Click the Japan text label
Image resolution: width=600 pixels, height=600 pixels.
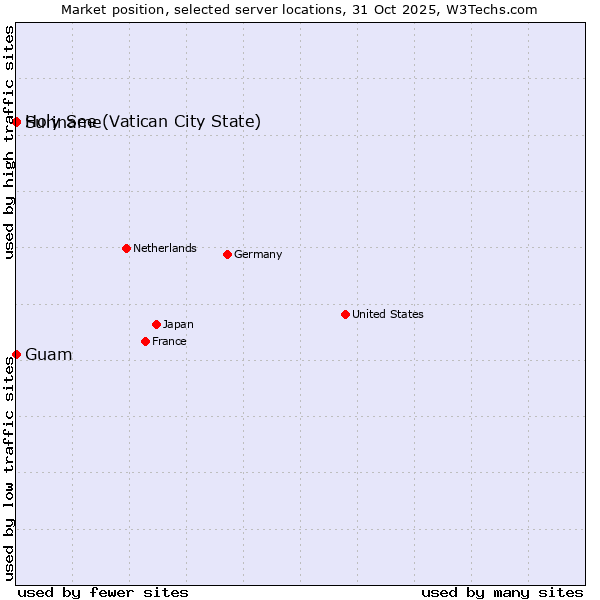[178, 324]
